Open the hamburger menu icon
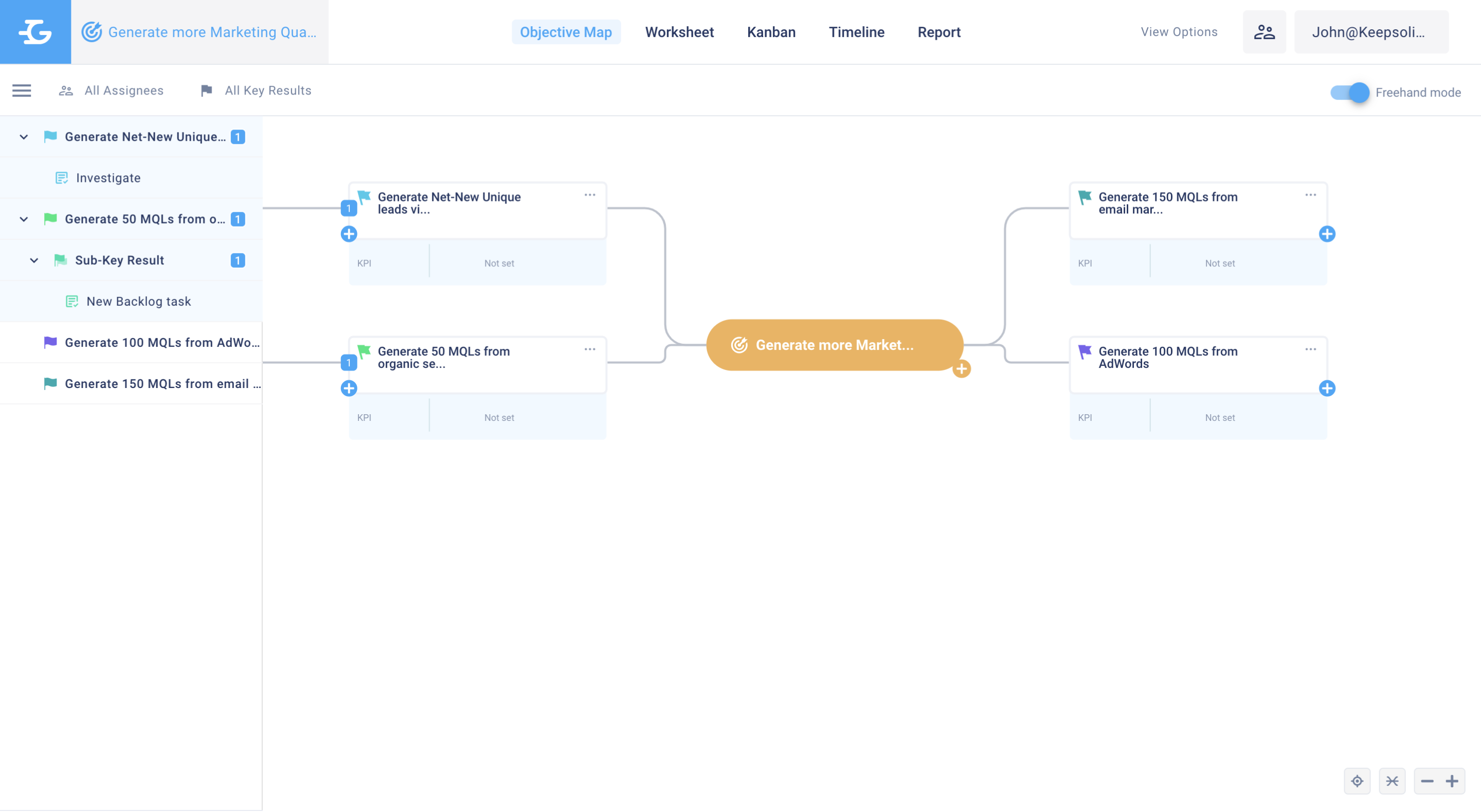The width and height of the screenshot is (1481, 812). coord(22,91)
